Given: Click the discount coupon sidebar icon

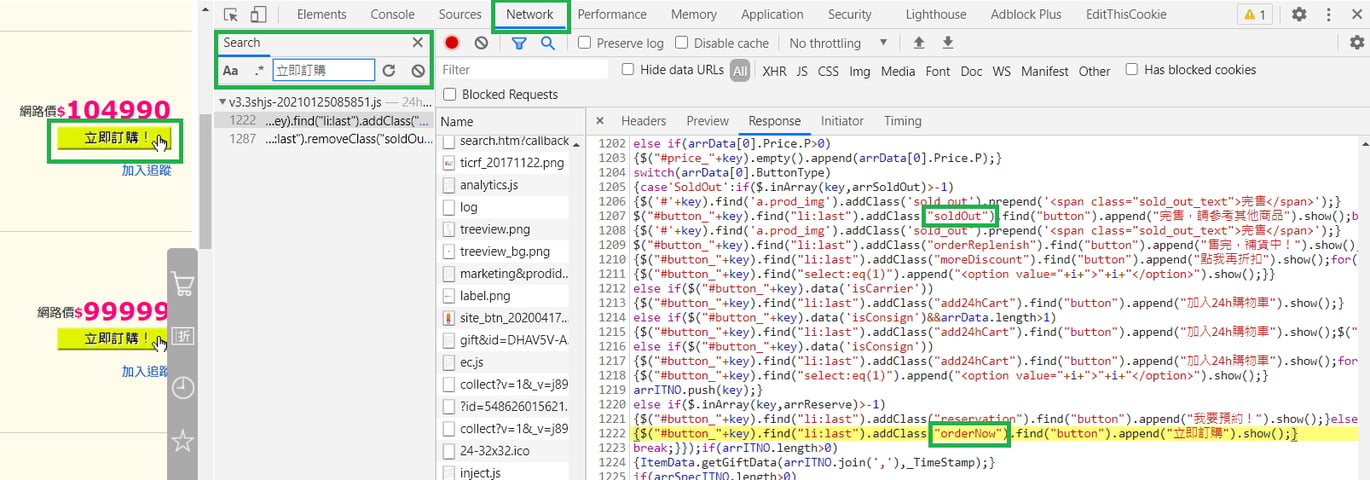Looking at the screenshot, I should [183, 336].
